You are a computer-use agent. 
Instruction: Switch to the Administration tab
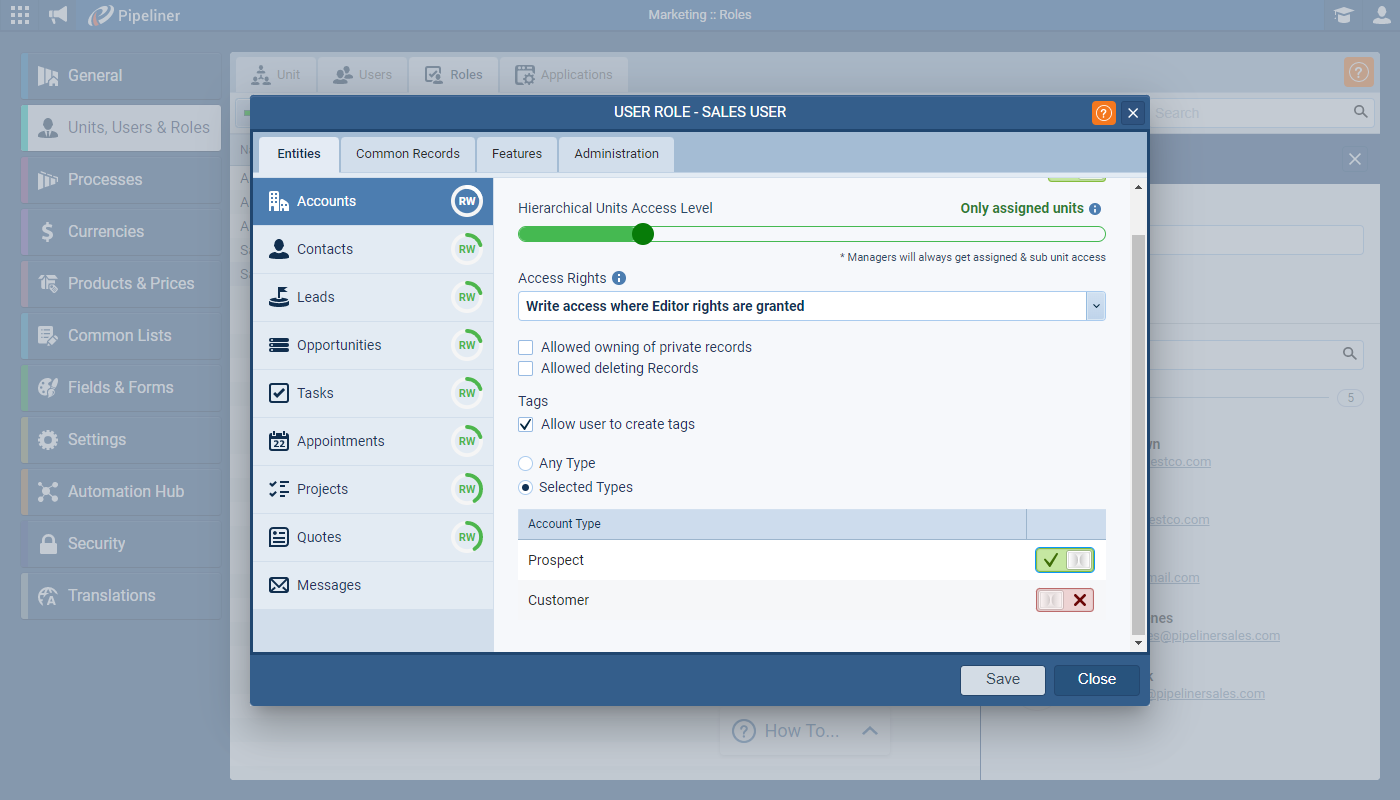coord(616,154)
